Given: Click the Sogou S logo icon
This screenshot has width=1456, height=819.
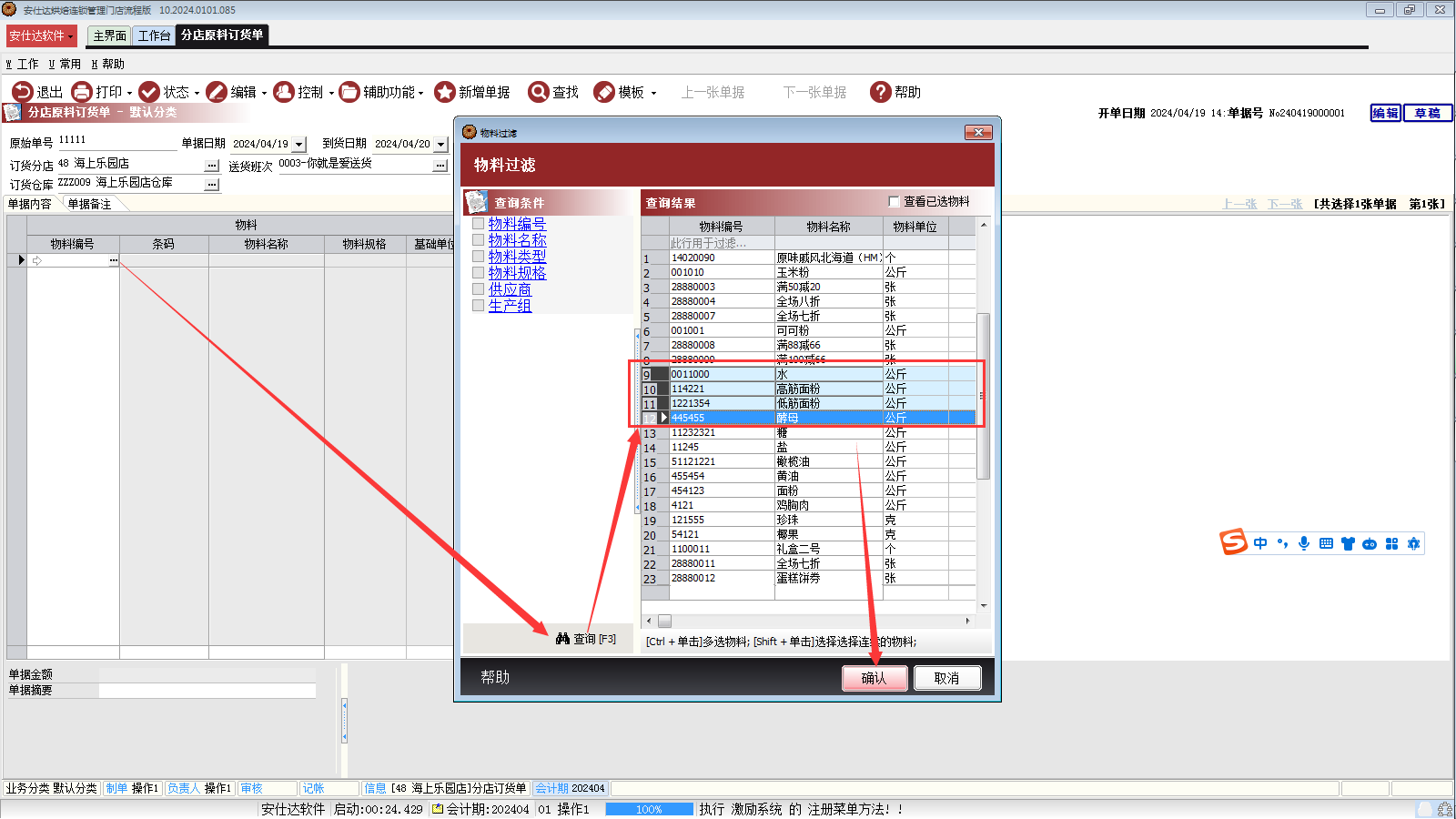Looking at the screenshot, I should pos(1233,541).
